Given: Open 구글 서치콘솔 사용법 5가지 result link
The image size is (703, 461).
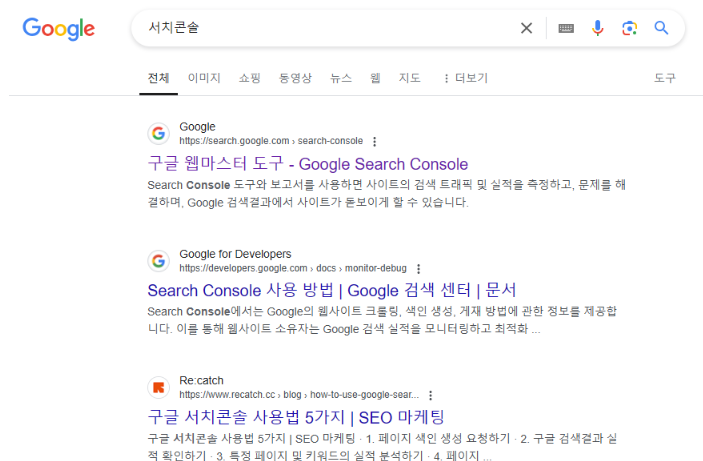Looking at the screenshot, I should (x=296, y=418).
